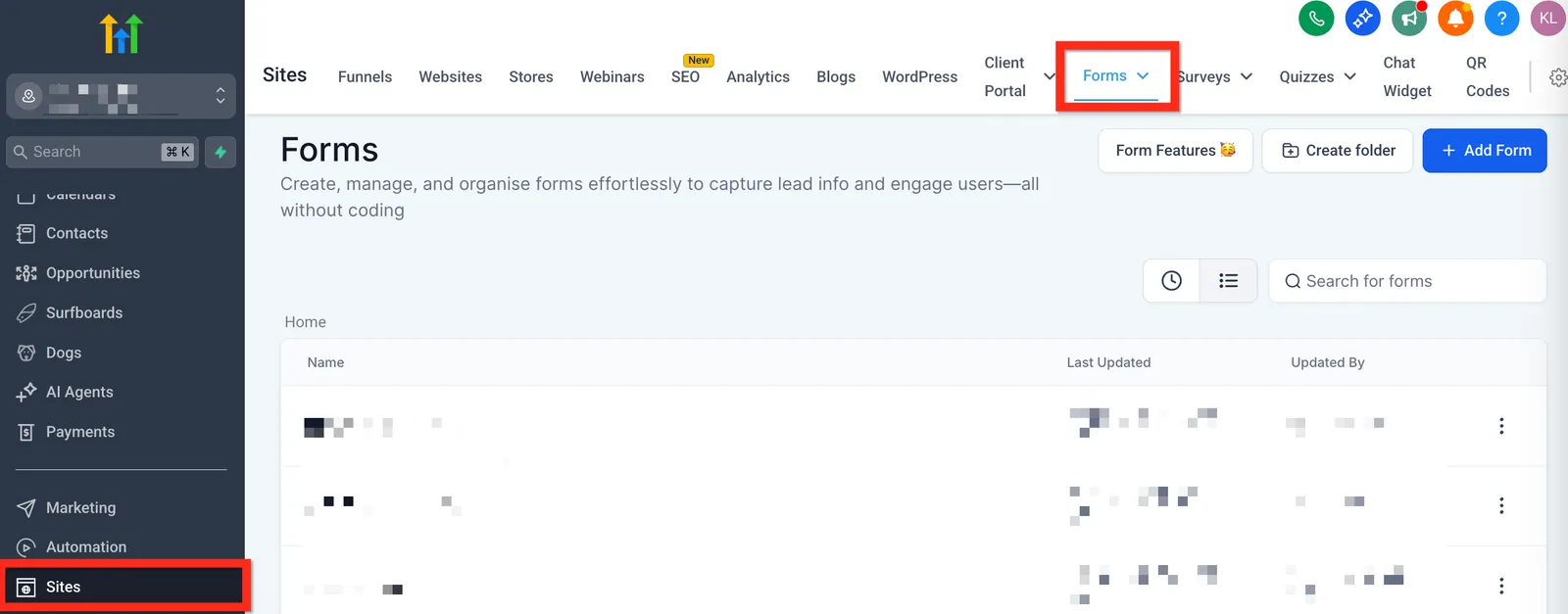Expand the Surveys dropdown chevron
The height and width of the screenshot is (614, 1568).
(x=1247, y=76)
